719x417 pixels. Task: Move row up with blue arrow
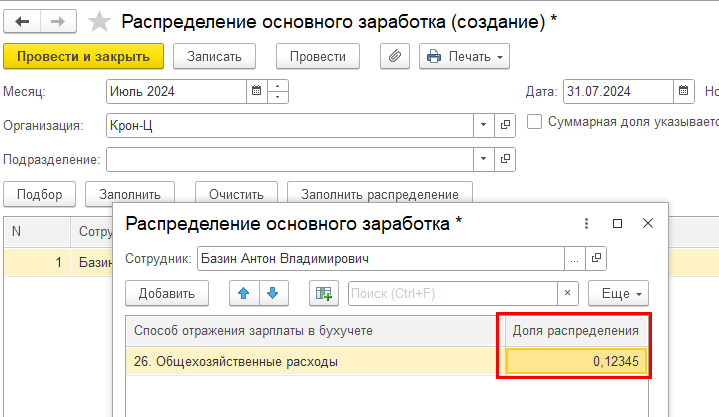coord(244,293)
